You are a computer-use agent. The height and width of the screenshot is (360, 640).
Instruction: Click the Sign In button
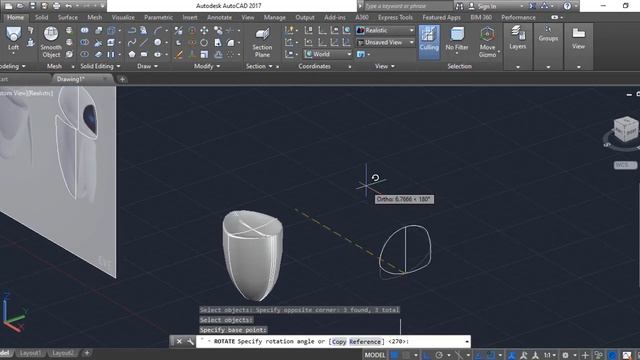pos(482,6)
